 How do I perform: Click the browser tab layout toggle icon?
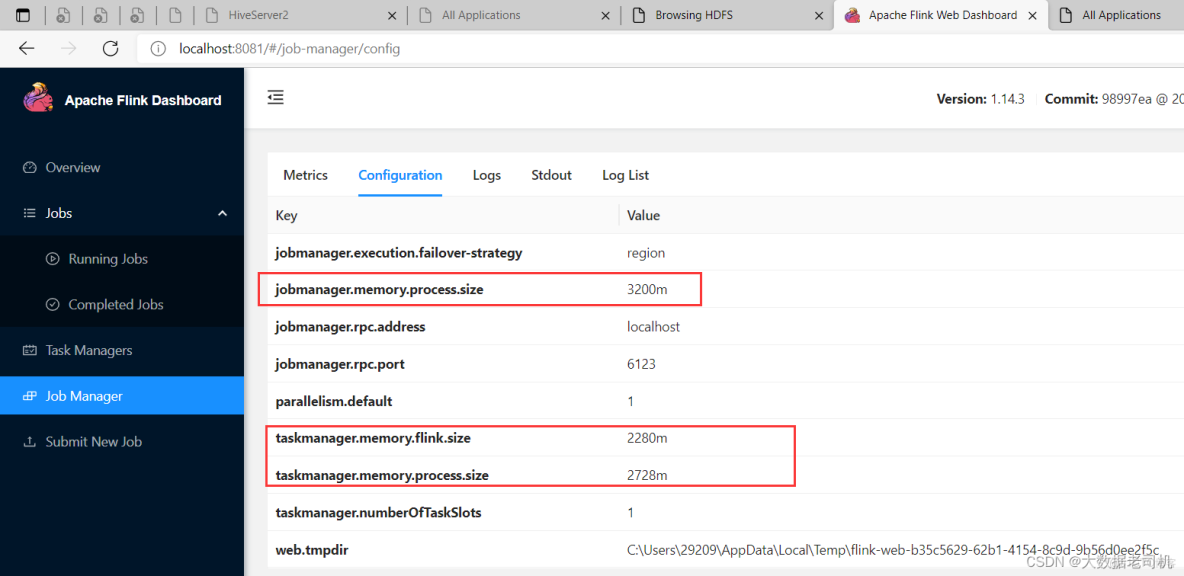22,14
